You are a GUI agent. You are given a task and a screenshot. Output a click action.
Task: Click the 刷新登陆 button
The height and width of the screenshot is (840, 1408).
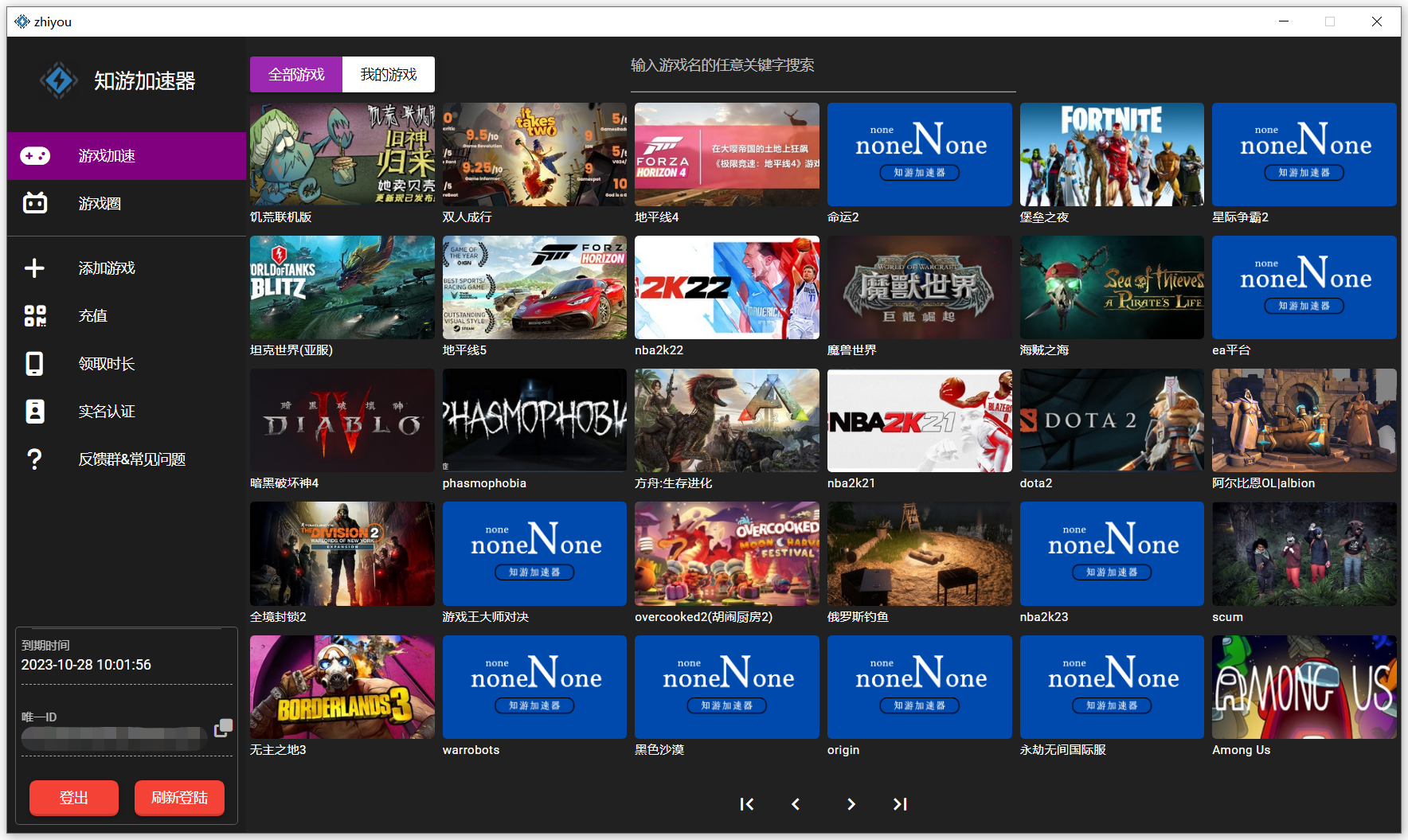[179, 798]
